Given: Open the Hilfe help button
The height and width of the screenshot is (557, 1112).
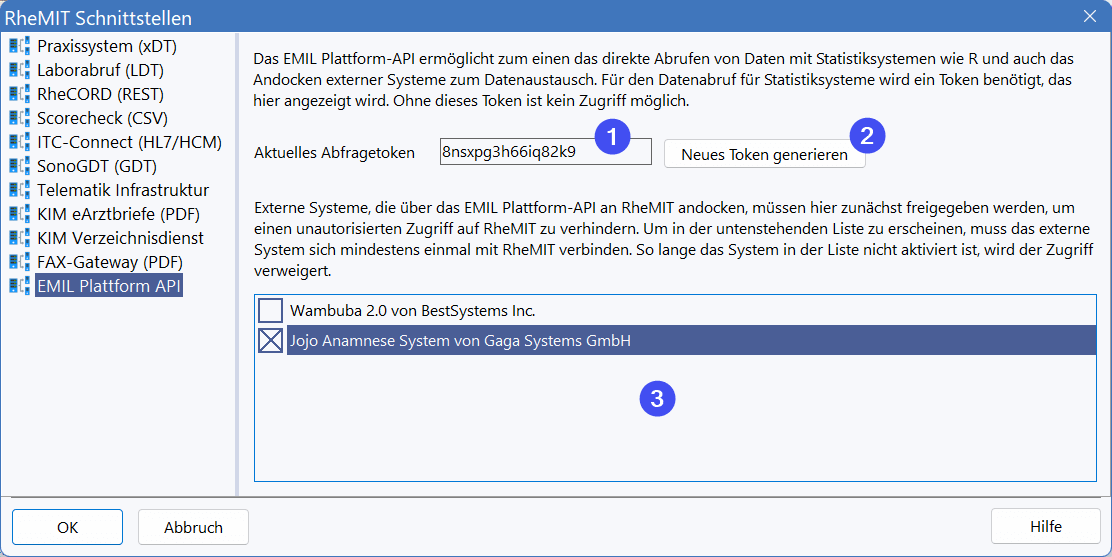Looking at the screenshot, I should [1045, 527].
